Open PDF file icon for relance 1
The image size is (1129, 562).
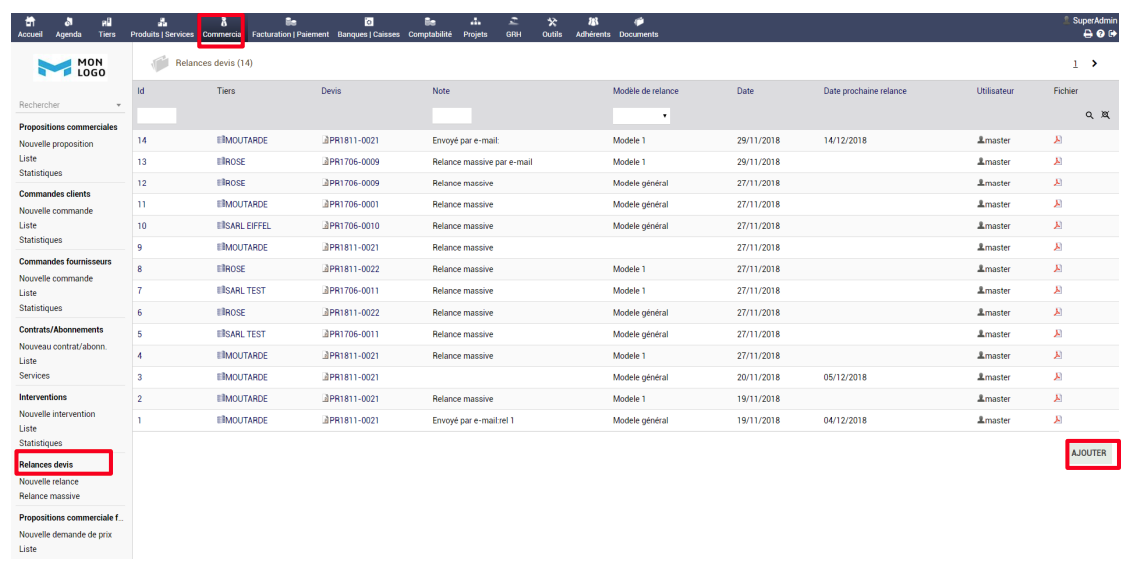click(1058, 420)
